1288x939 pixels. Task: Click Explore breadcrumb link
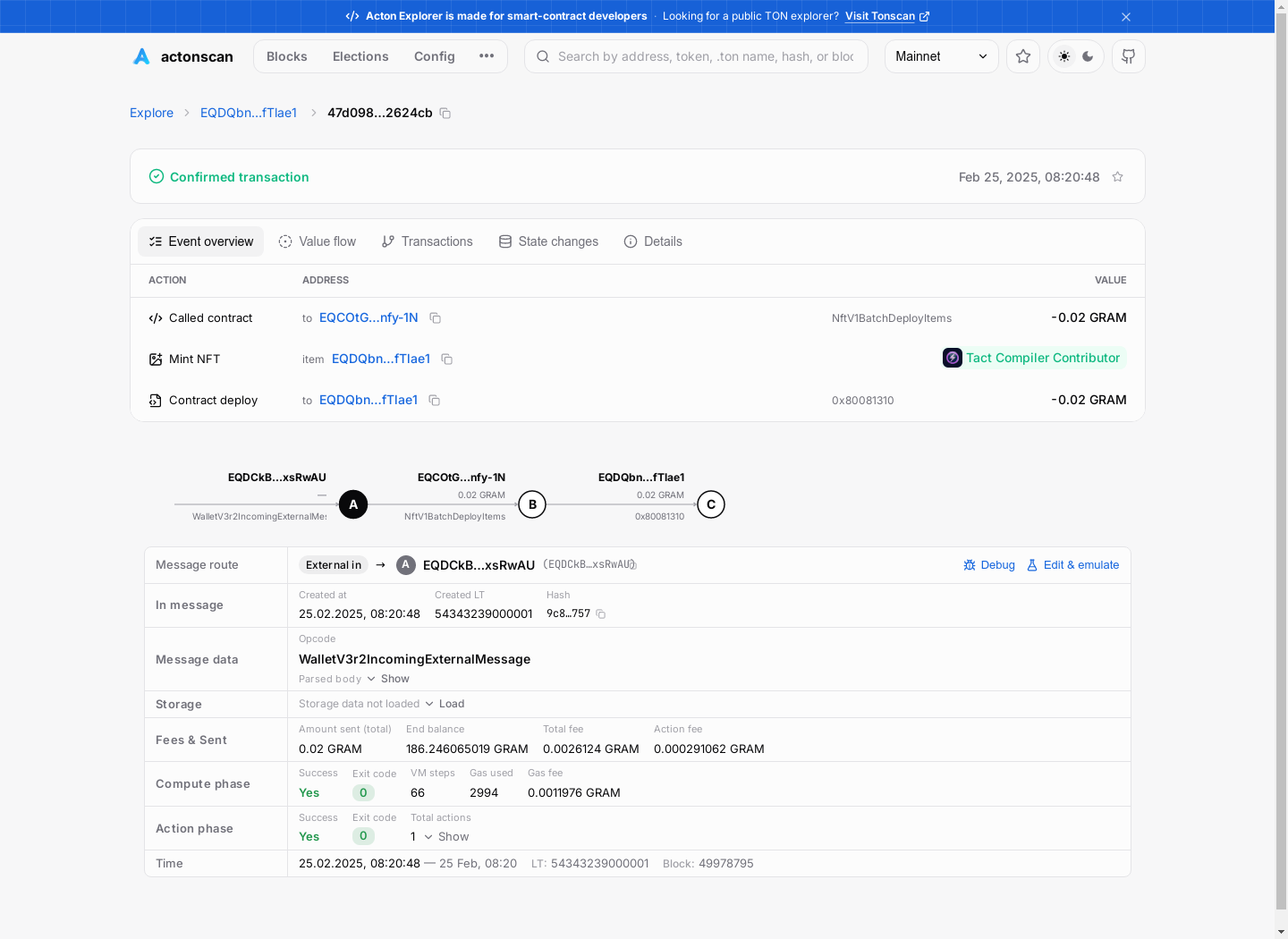[151, 113]
